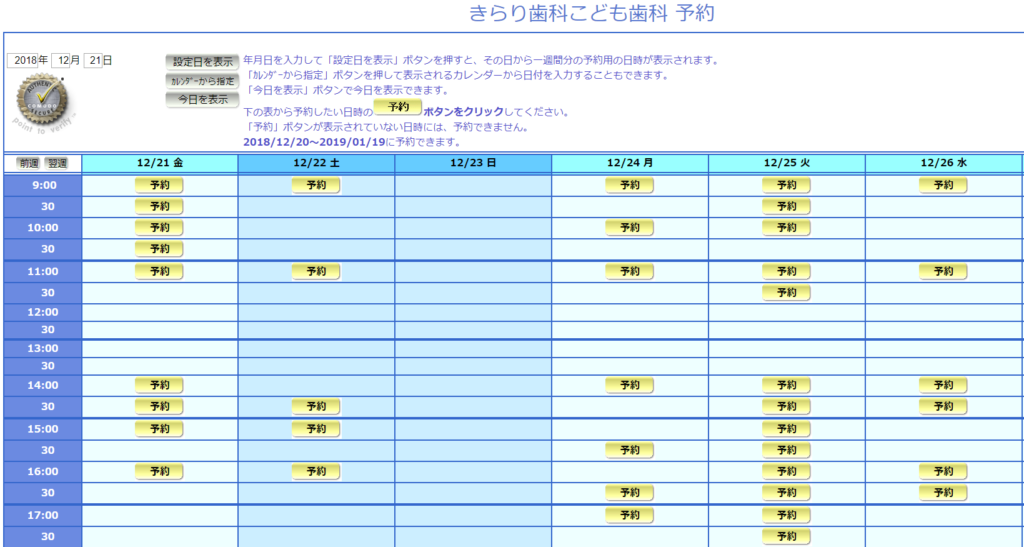Reserve 12/21 at 9:30

159,207
